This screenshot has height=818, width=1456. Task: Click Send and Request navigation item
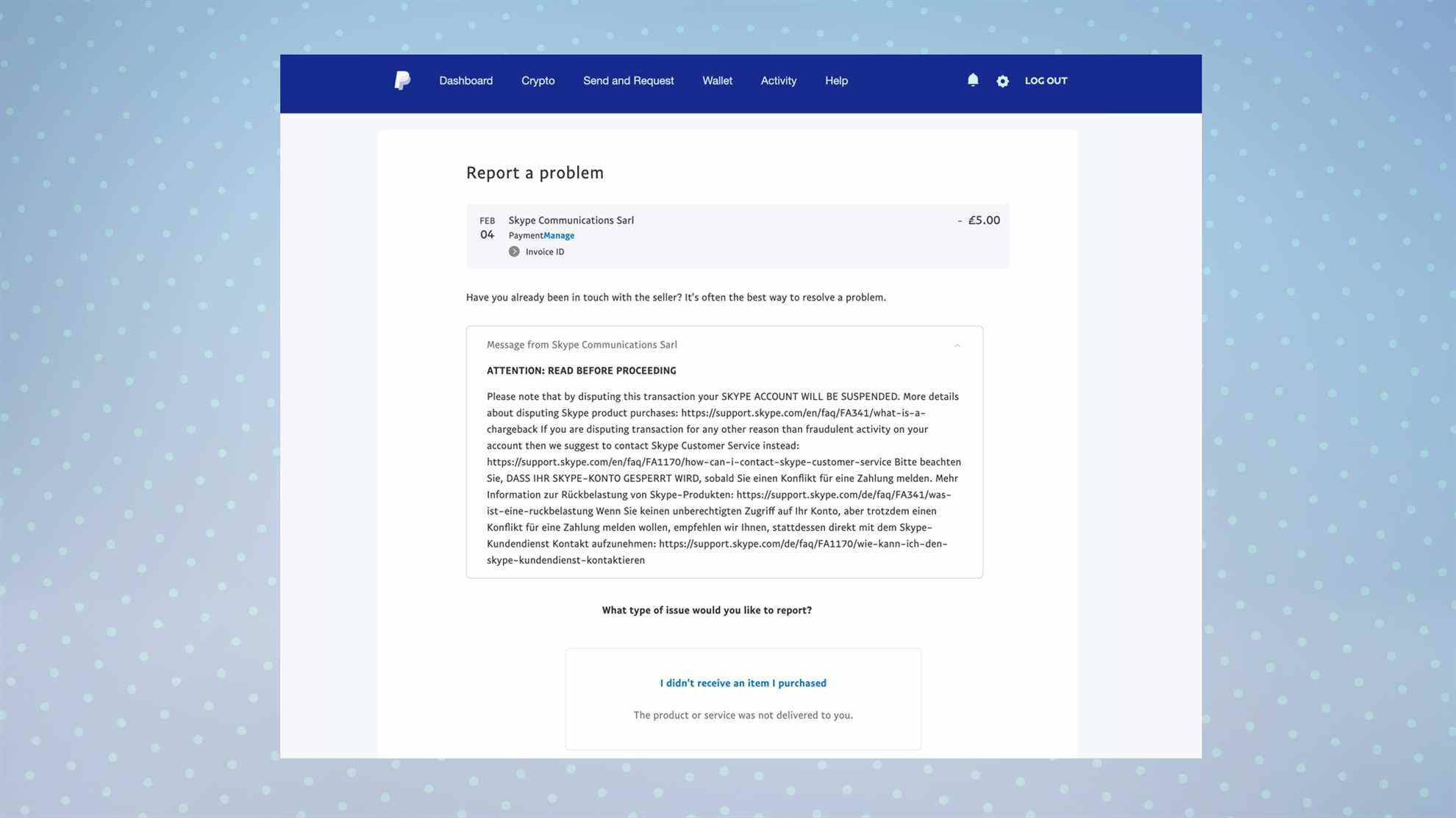[x=629, y=81]
